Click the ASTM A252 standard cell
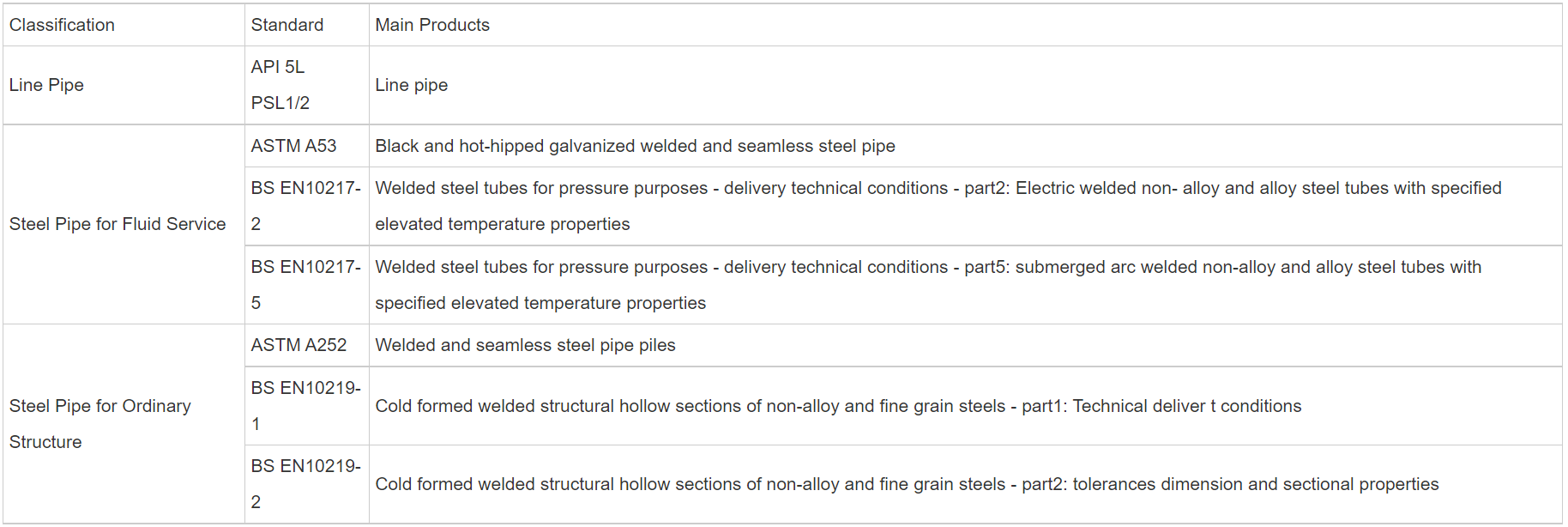Viewport: 1568px width, 527px height. pyautogui.click(x=299, y=345)
